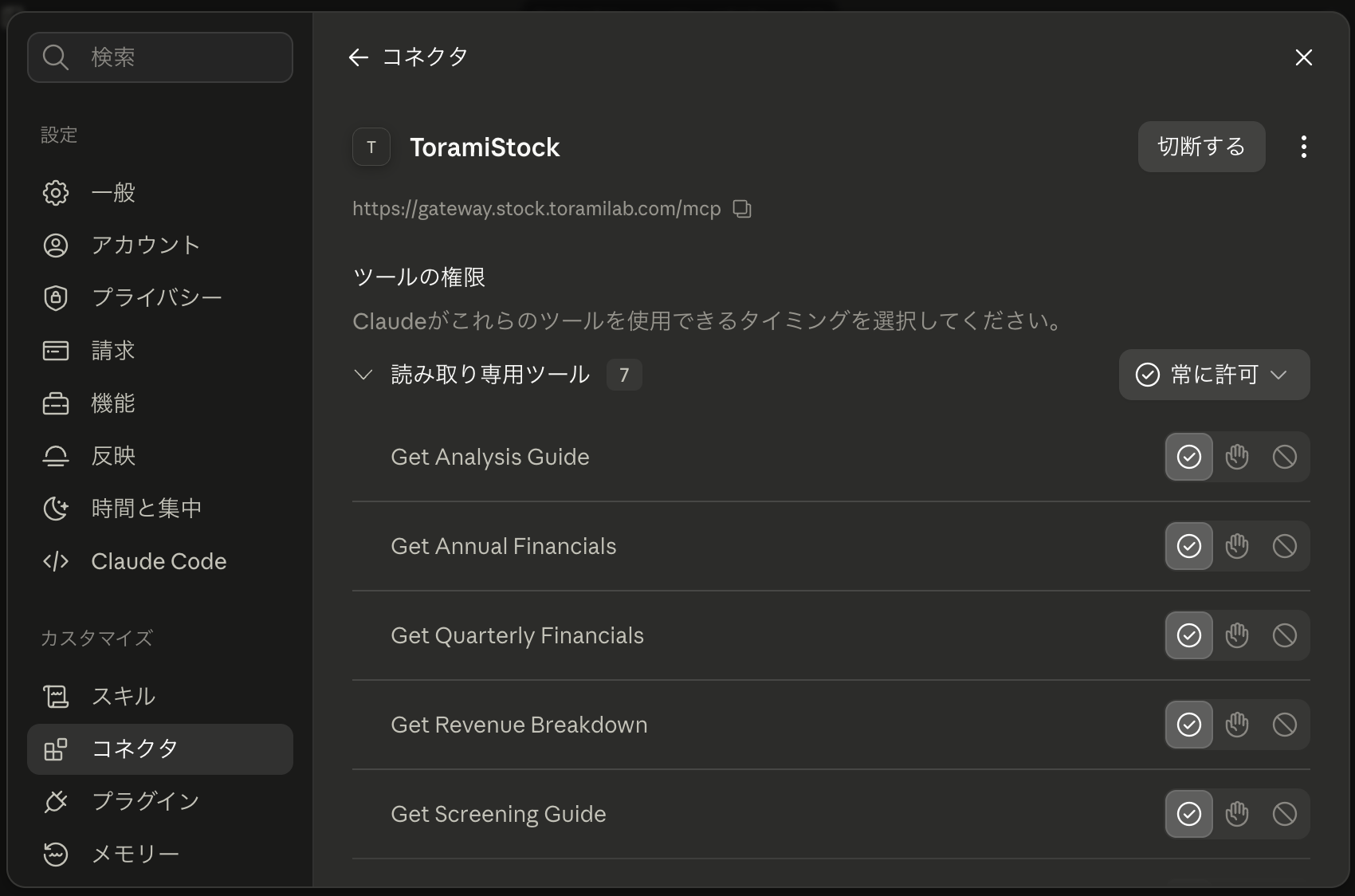Open 時間と集中 settings
Image resolution: width=1355 pixels, height=896 pixels.
point(160,509)
